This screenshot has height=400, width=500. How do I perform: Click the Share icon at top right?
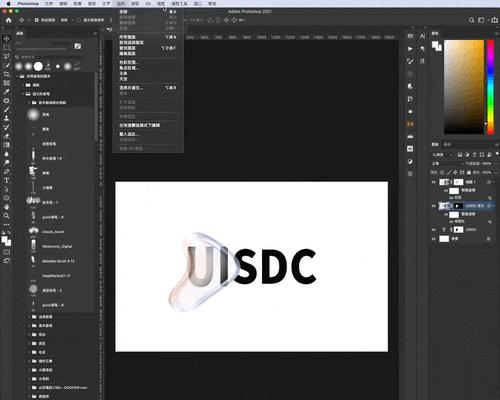pyautogui.click(x=494, y=20)
